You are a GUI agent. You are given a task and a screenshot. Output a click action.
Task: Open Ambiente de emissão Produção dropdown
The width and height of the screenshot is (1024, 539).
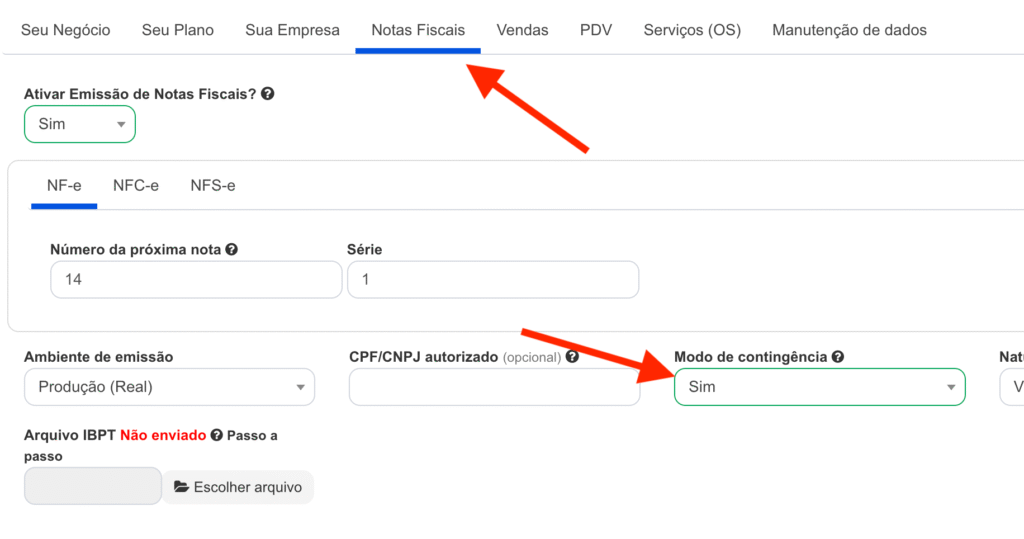point(169,387)
